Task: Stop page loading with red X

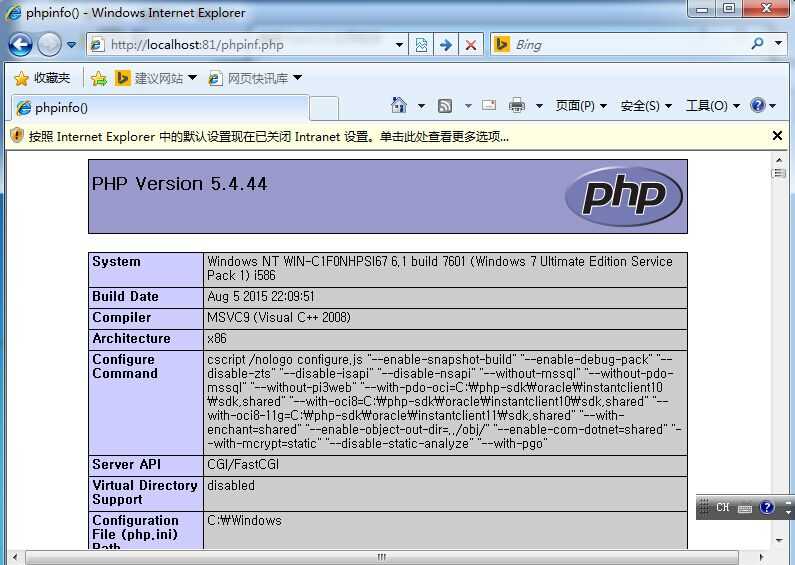Action: 471,45
